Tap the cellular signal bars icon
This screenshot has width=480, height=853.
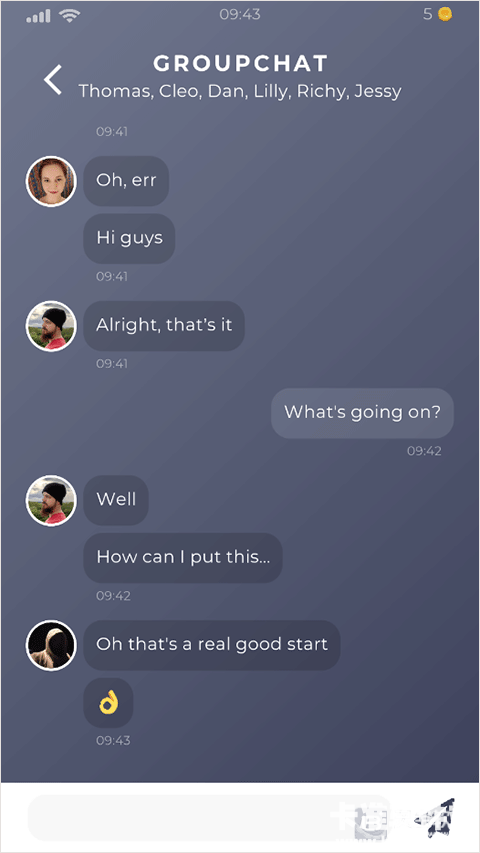point(38,16)
